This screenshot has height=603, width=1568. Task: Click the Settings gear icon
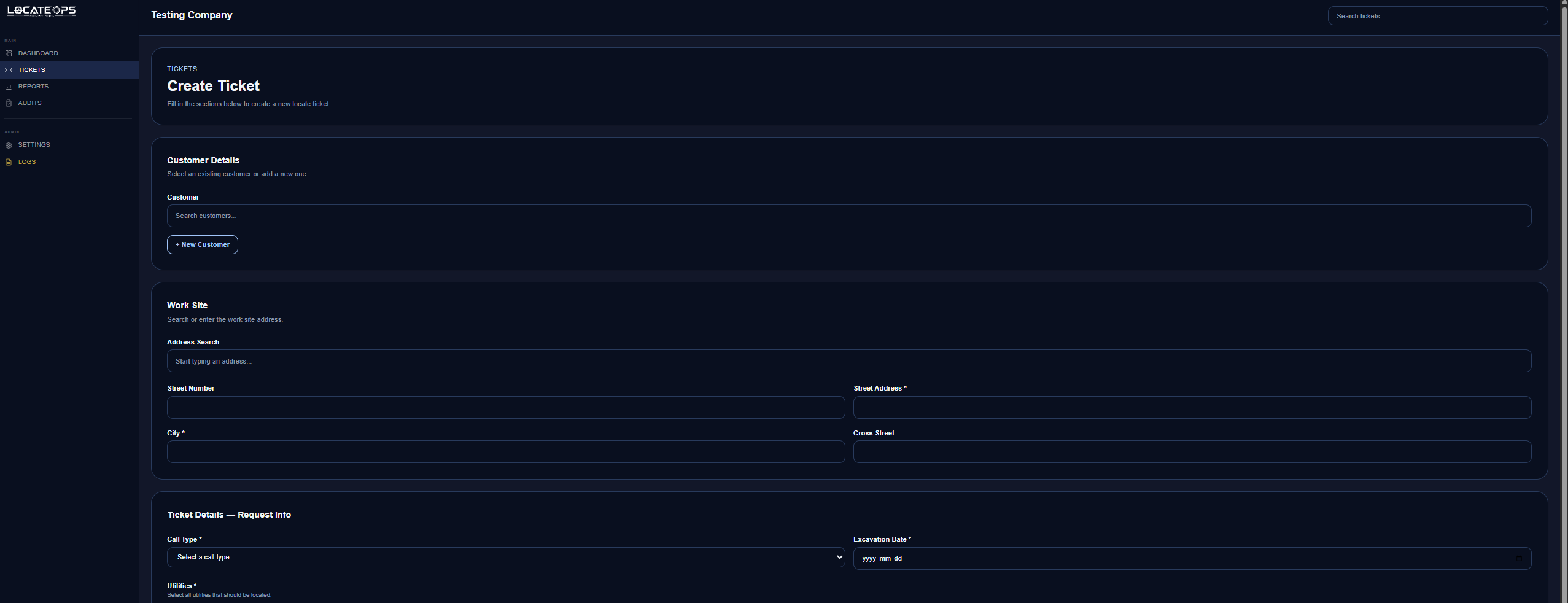[x=9, y=146]
